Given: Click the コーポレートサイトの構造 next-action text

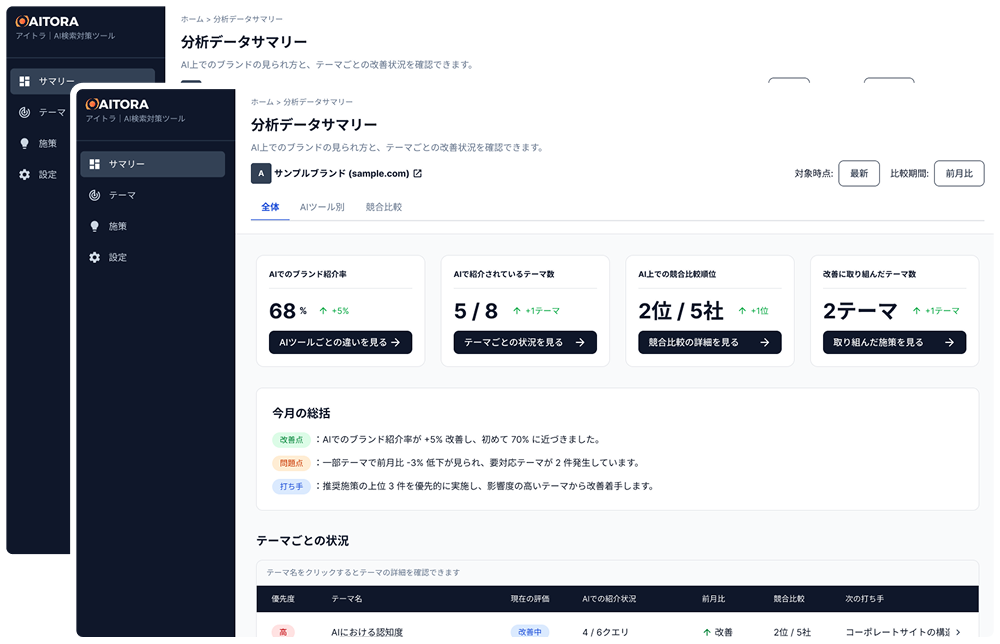Looking at the screenshot, I should 898,633.
